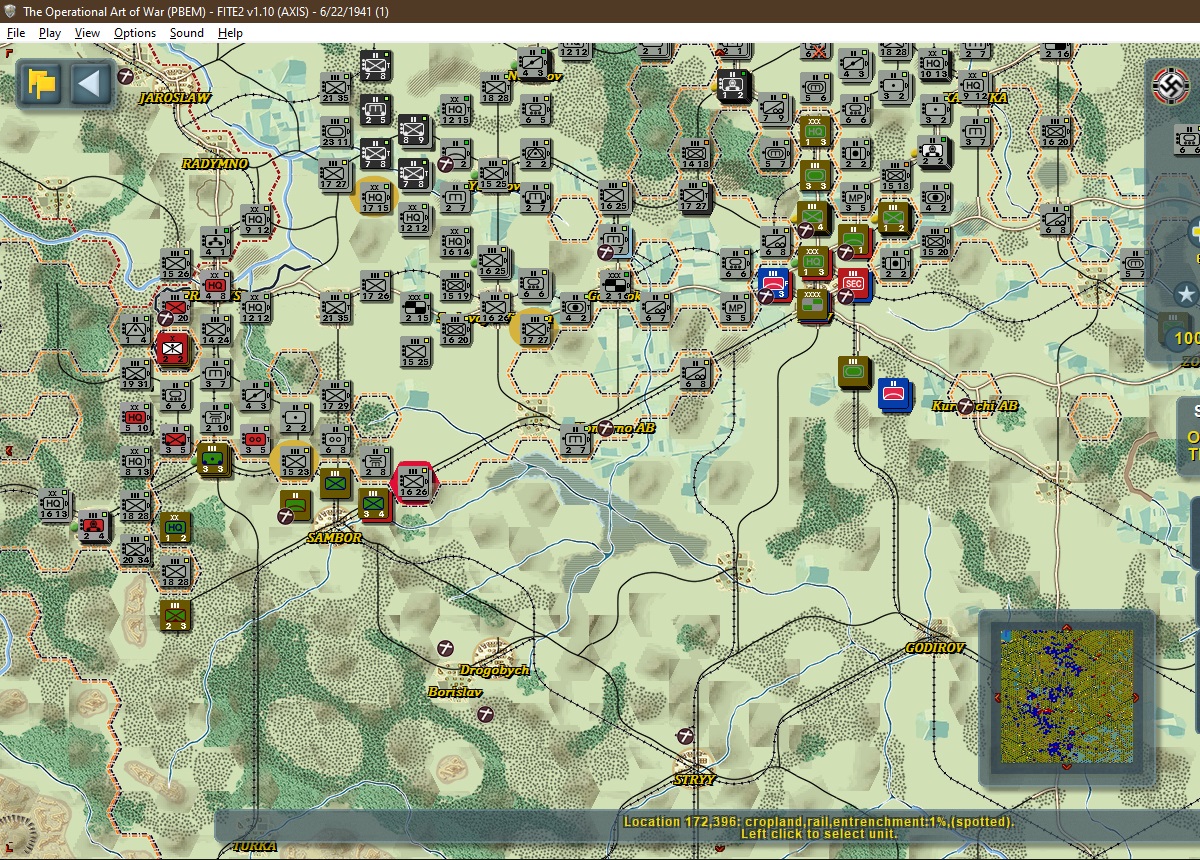This screenshot has width=1200, height=860.
Task: Click the GODIROV city label
Action: 934,648
